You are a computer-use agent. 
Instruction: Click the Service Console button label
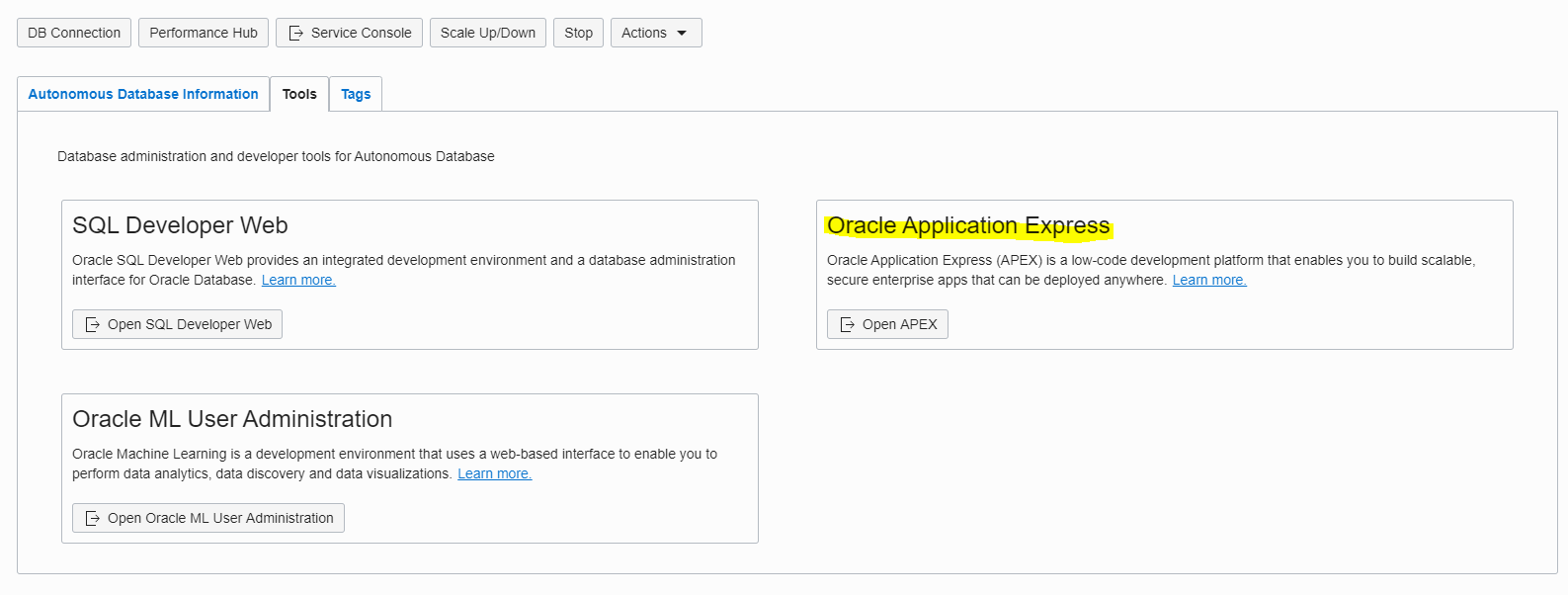(361, 33)
